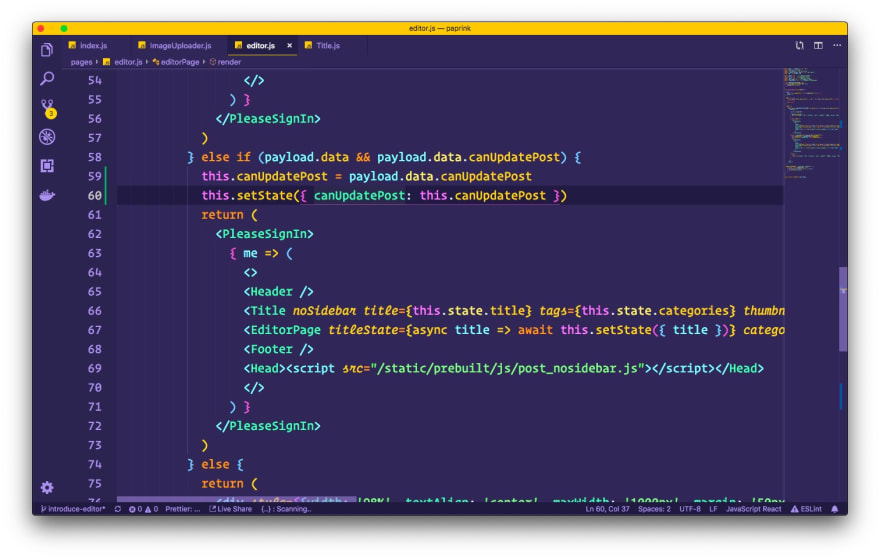The image size is (880, 558).
Task: Place cursor on setState in line 60
Action: click(264, 195)
